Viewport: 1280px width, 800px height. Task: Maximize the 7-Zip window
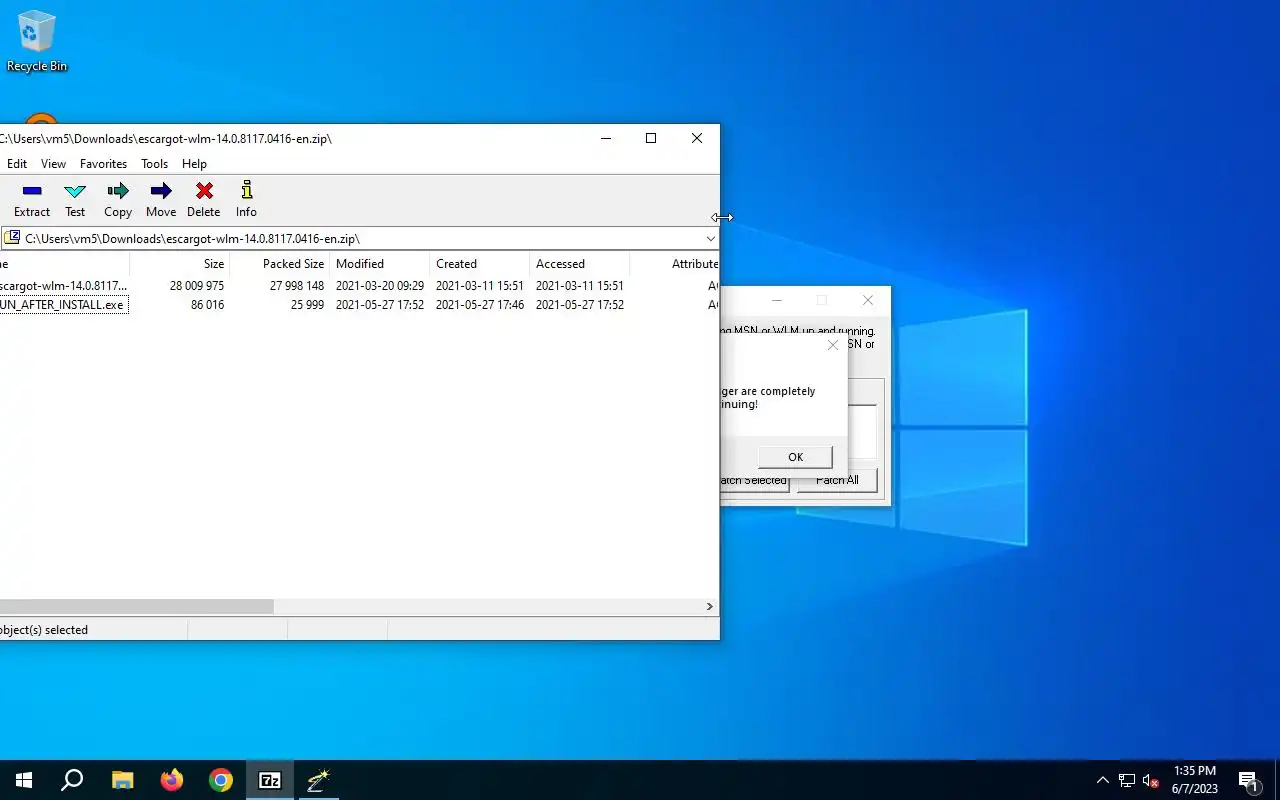[651, 138]
